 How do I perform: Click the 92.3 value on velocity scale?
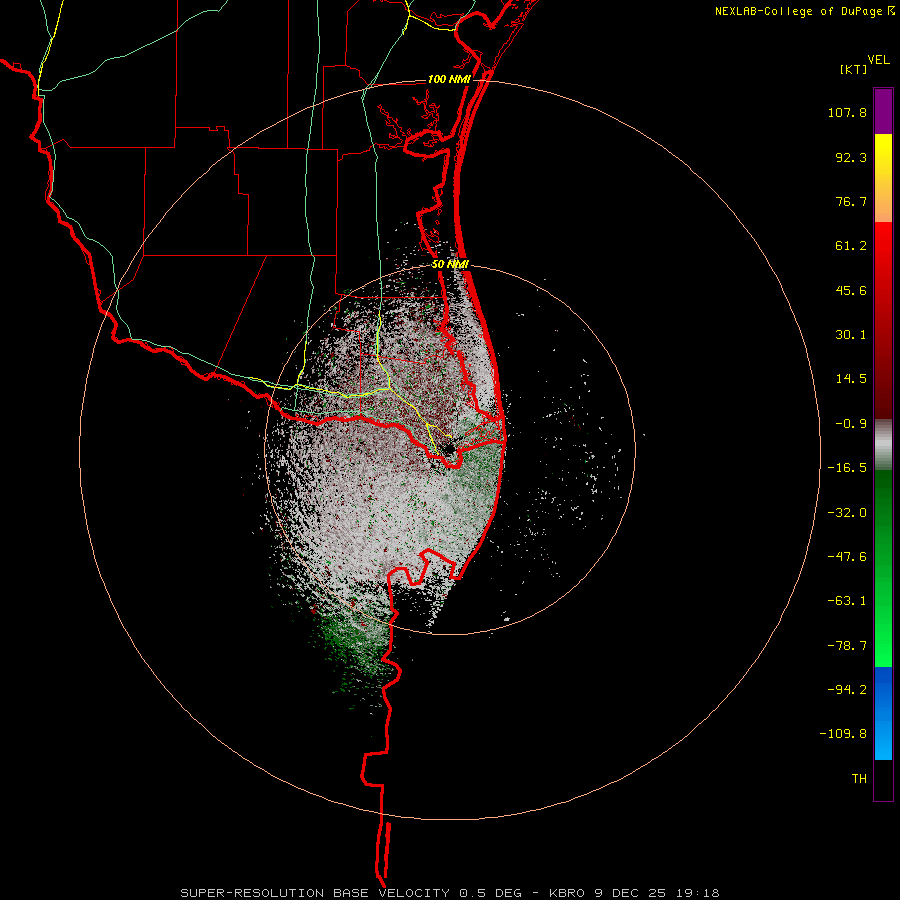[851, 157]
